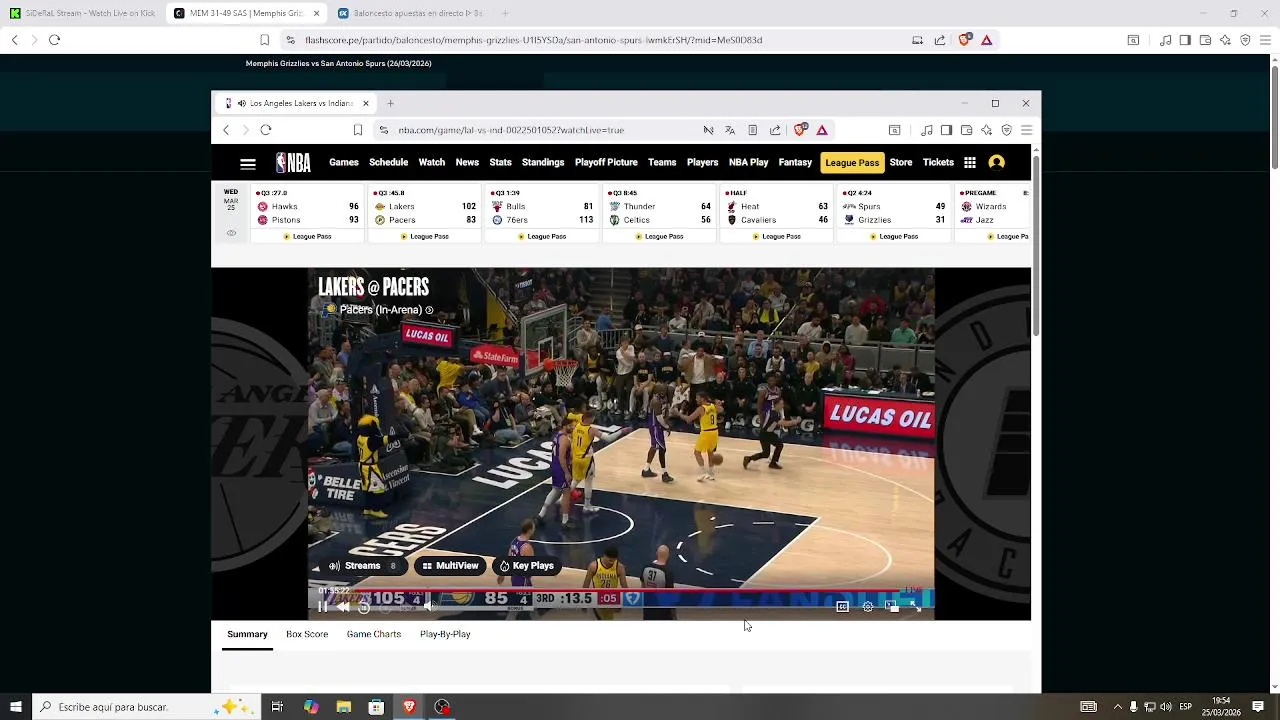
Task: Open Playoff Picture in NBA navigation
Action: click(x=606, y=162)
